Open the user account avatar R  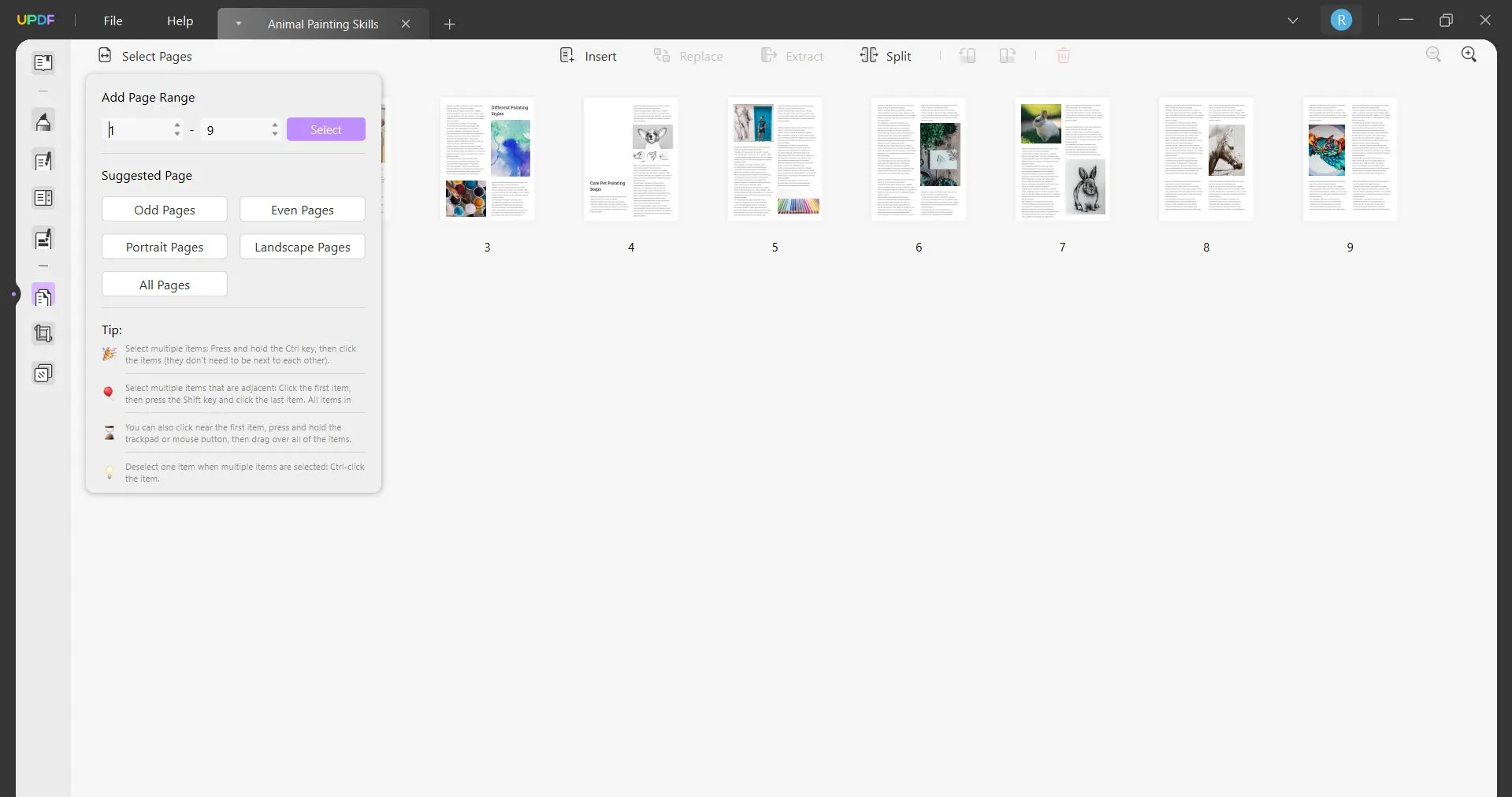[1341, 20]
